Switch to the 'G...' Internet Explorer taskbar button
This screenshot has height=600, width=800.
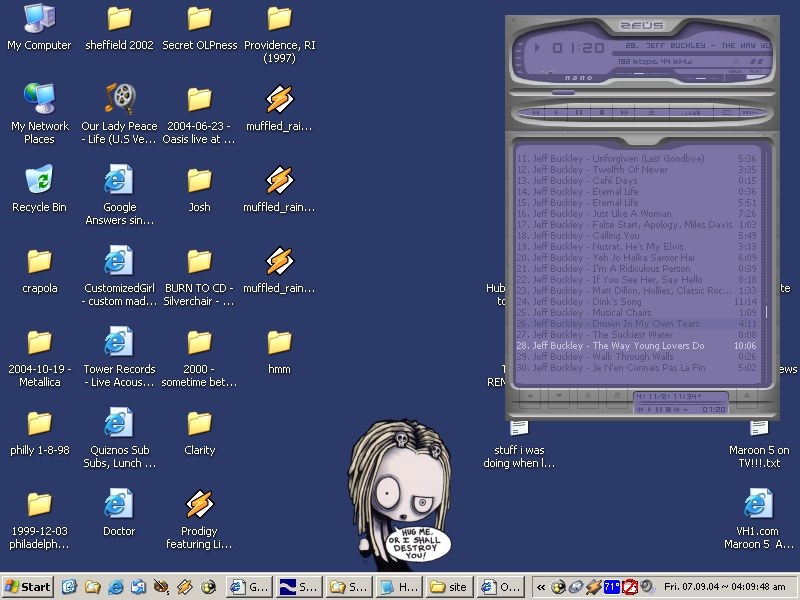(249, 587)
